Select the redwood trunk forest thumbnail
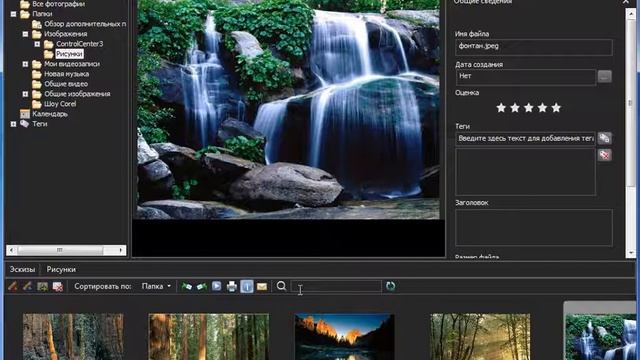640x360 pixels. click(73, 337)
